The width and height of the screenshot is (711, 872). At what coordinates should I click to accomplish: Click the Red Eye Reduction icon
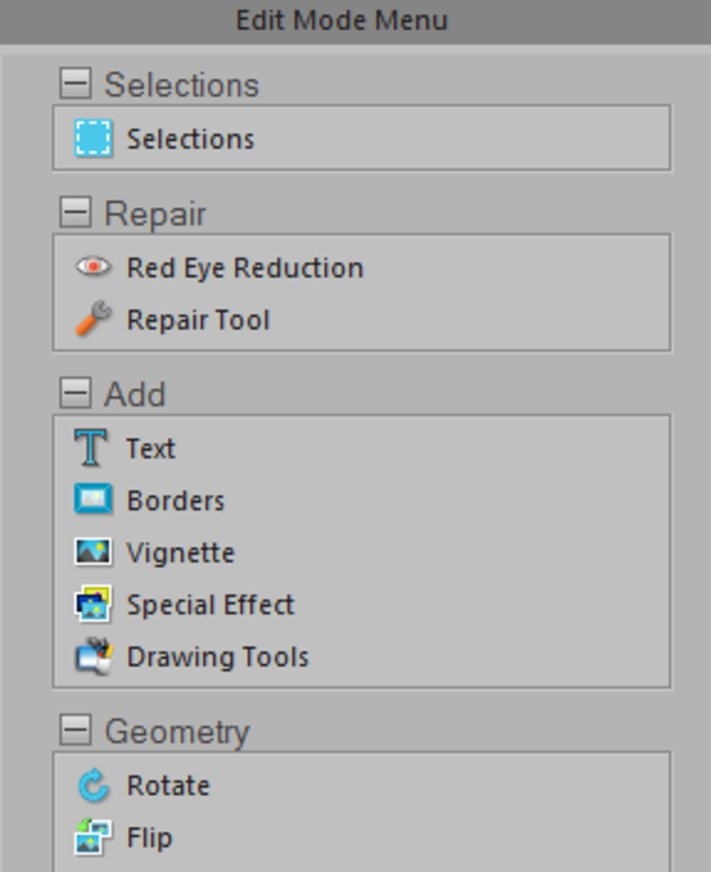click(x=93, y=267)
